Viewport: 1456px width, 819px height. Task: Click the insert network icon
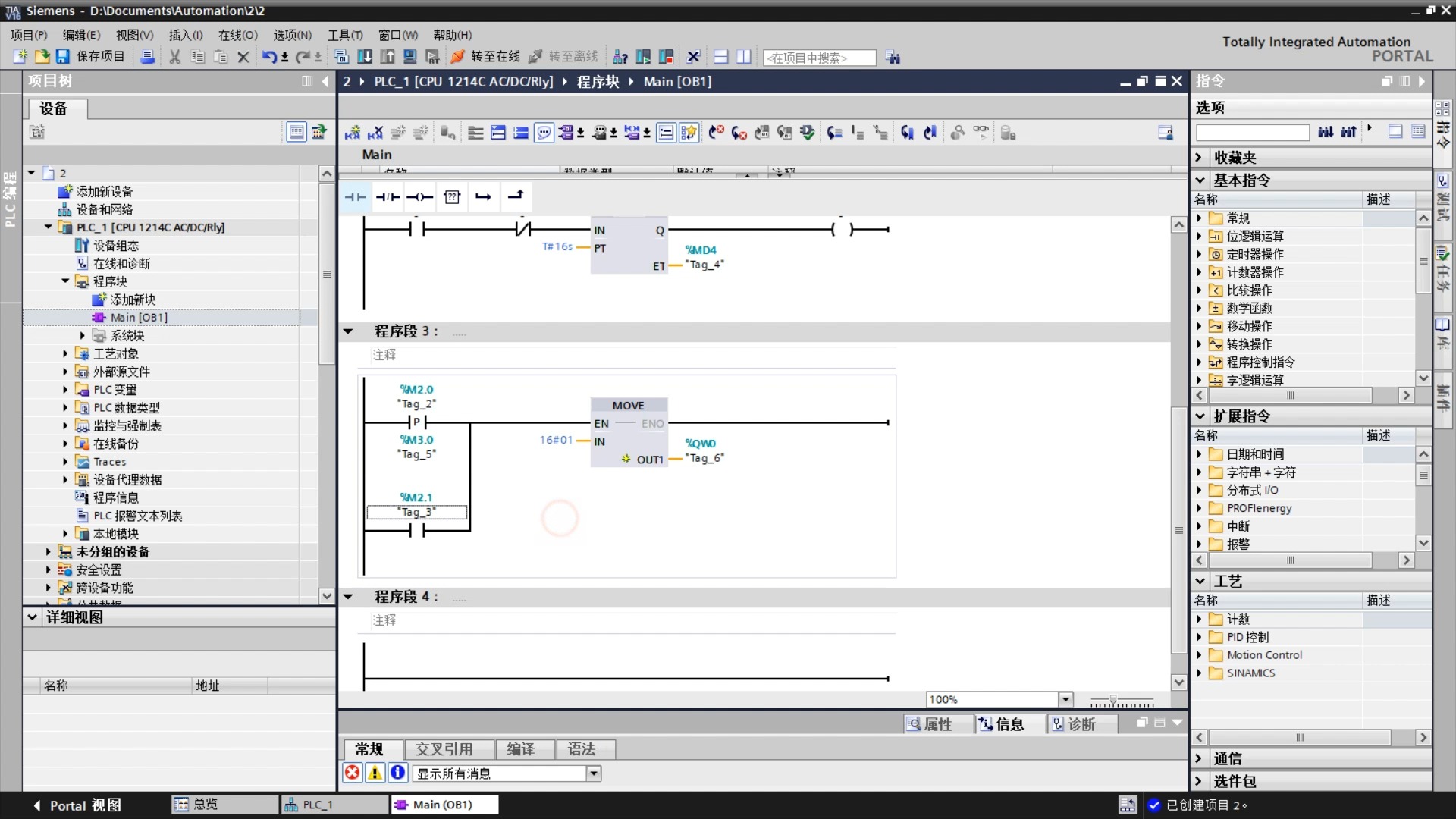(353, 133)
